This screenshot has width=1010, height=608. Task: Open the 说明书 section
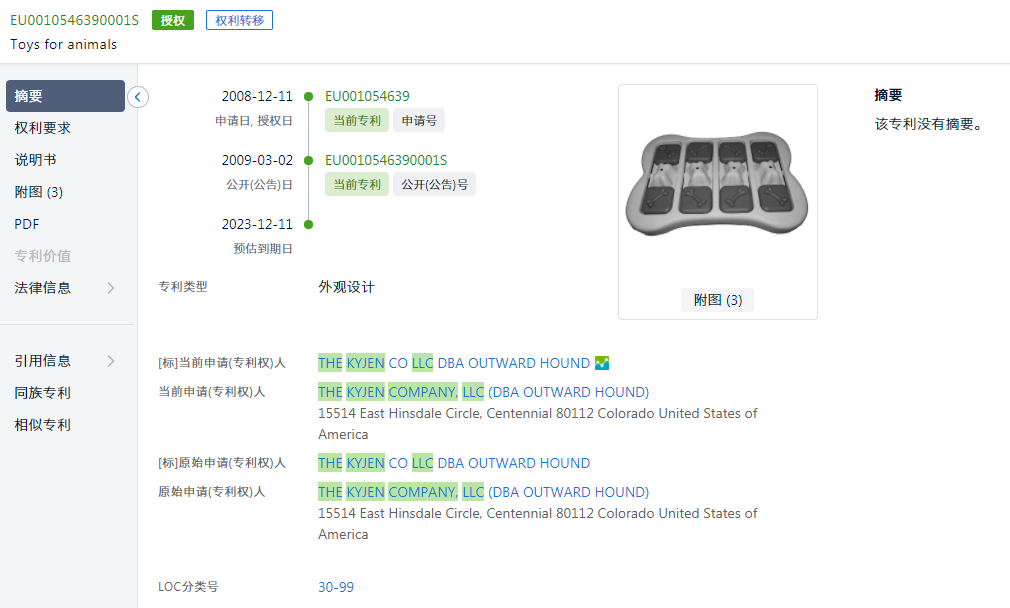point(35,160)
